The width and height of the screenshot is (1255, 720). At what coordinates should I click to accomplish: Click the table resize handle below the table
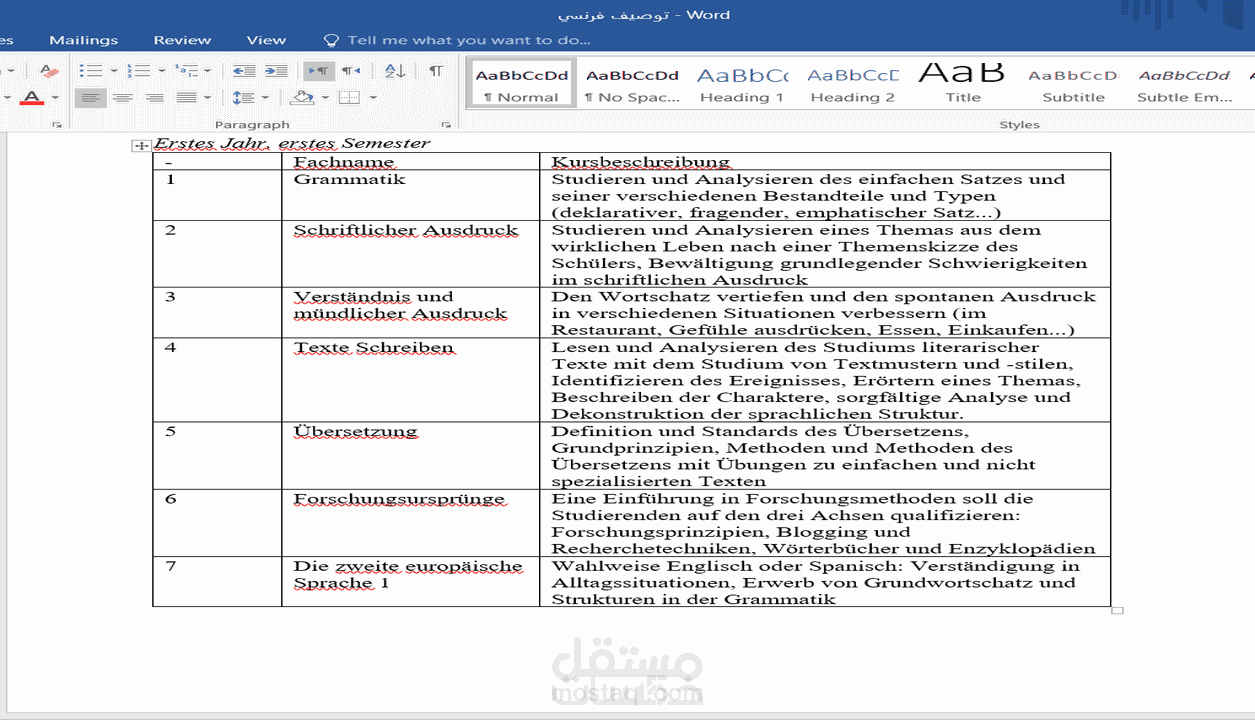pyautogui.click(x=1118, y=611)
